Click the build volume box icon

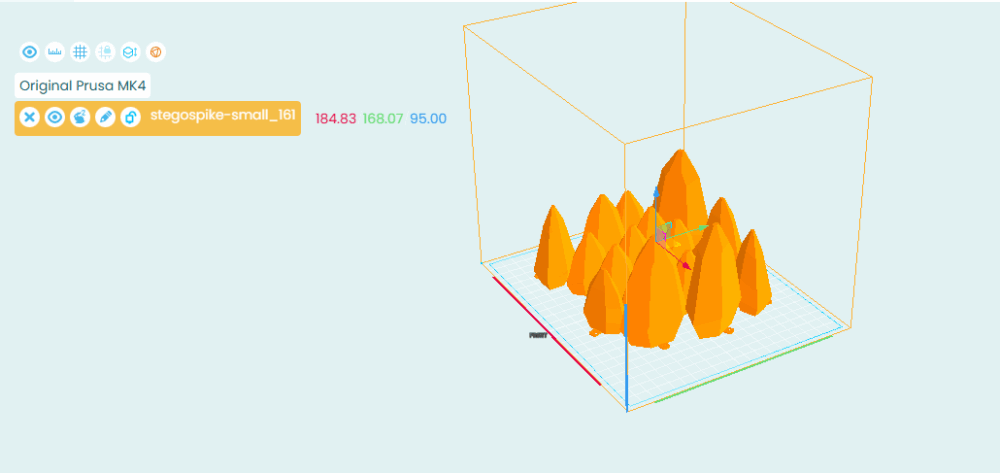(x=130, y=51)
